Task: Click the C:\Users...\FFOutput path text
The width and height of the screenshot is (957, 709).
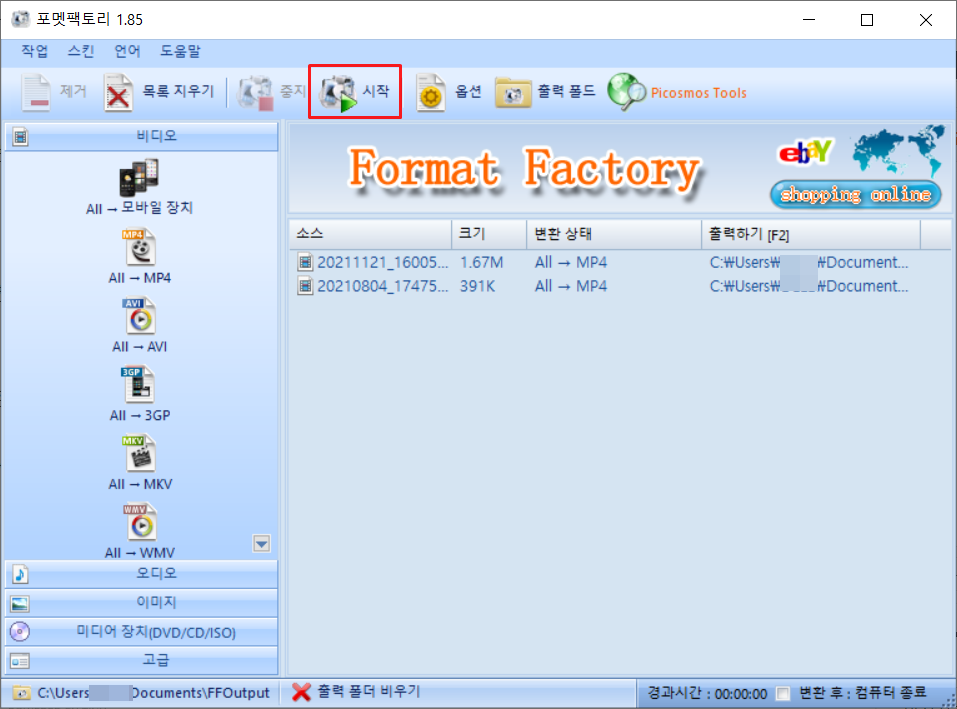Action: (153, 693)
